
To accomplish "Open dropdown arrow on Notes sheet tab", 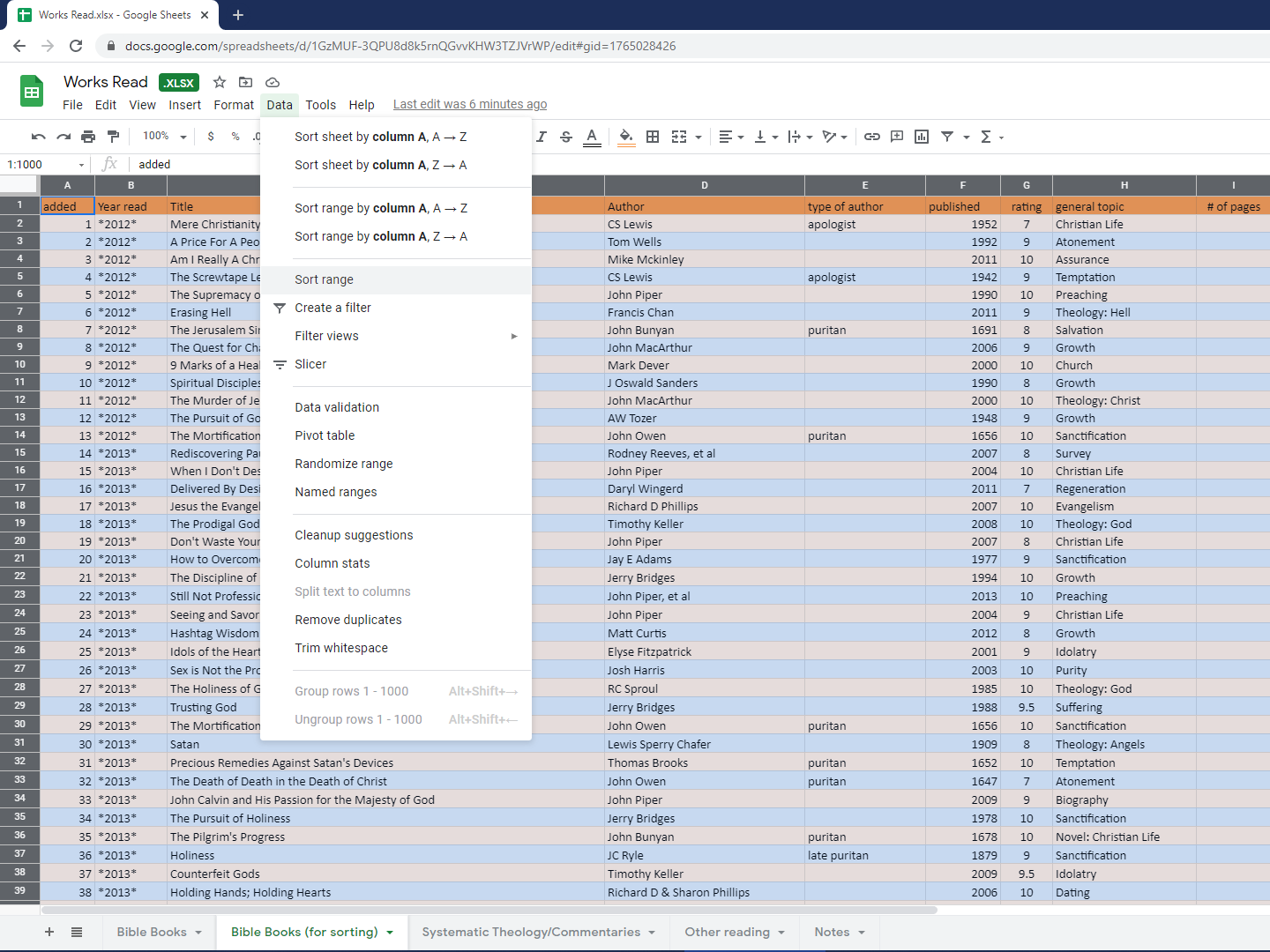I will tap(862, 933).
